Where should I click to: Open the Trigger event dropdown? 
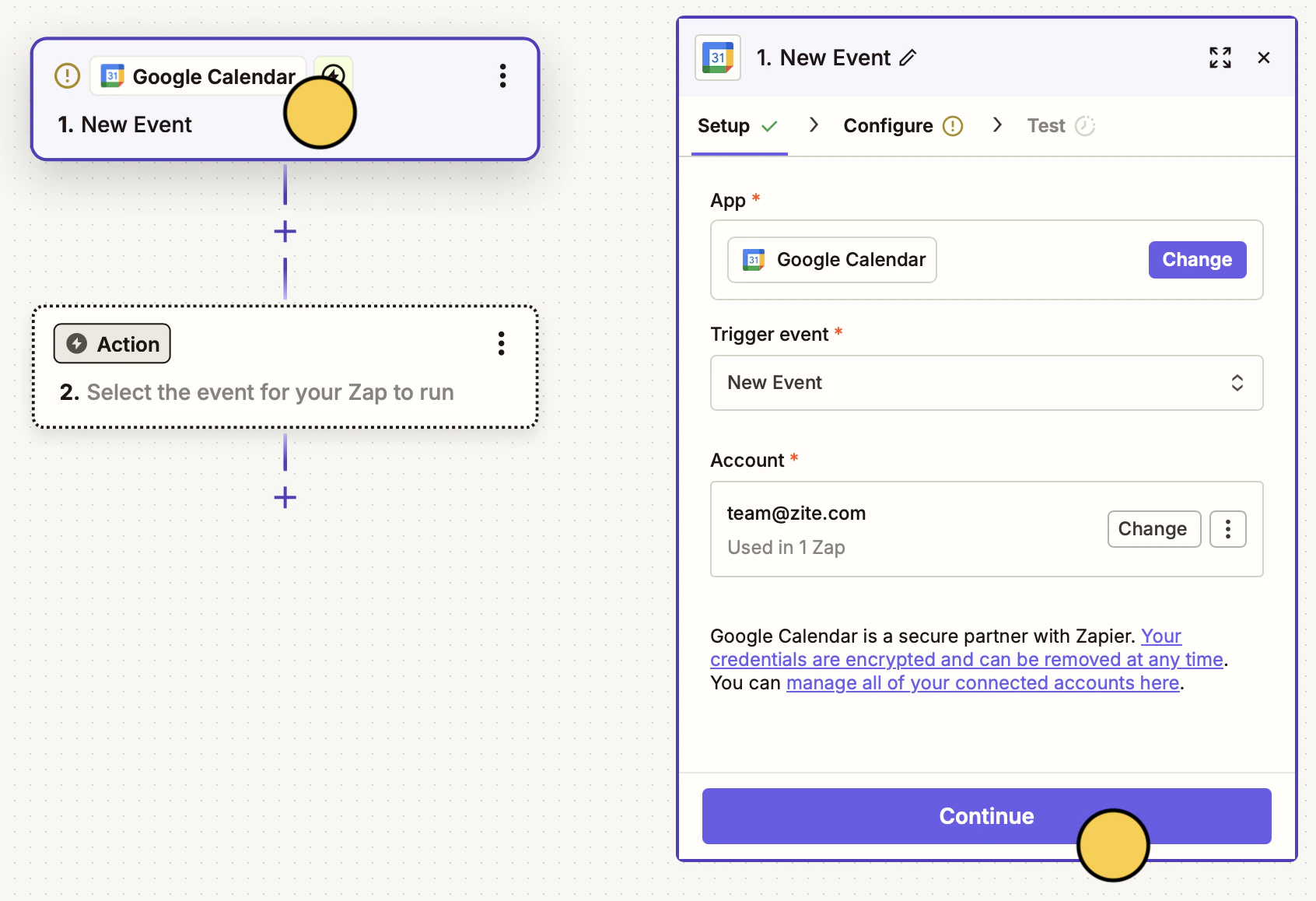(x=986, y=383)
